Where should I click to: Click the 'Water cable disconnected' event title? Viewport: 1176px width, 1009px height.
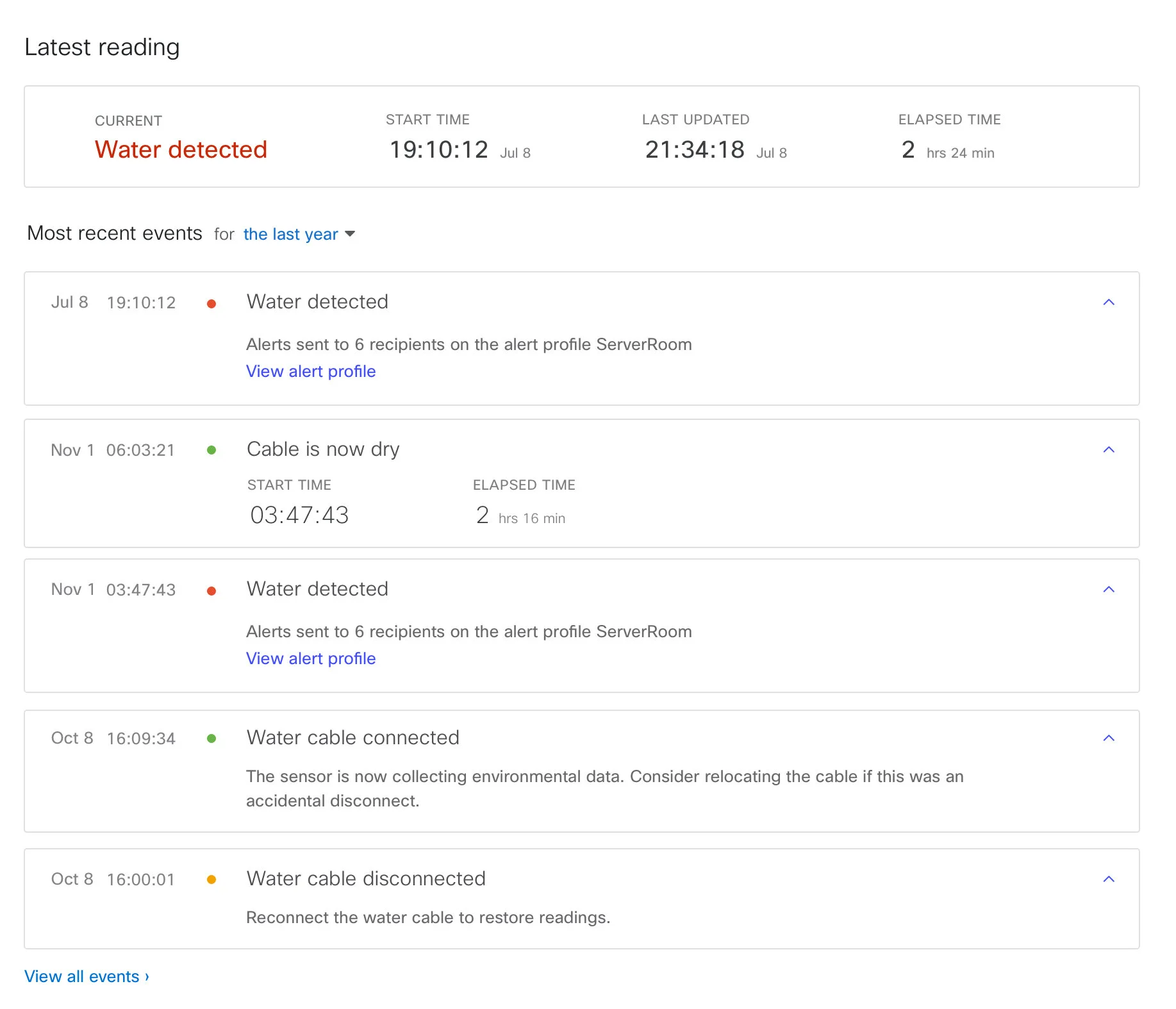[366, 878]
